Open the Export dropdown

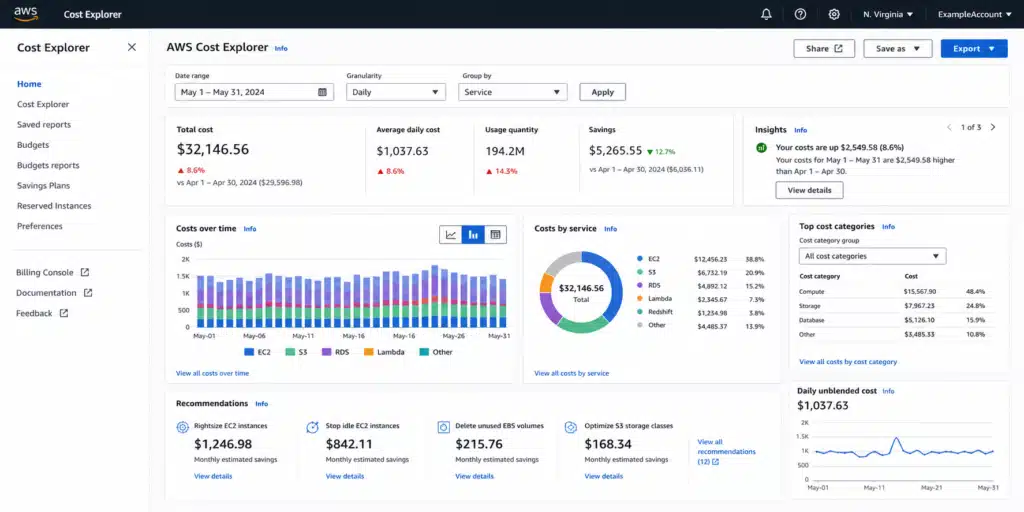(974, 48)
